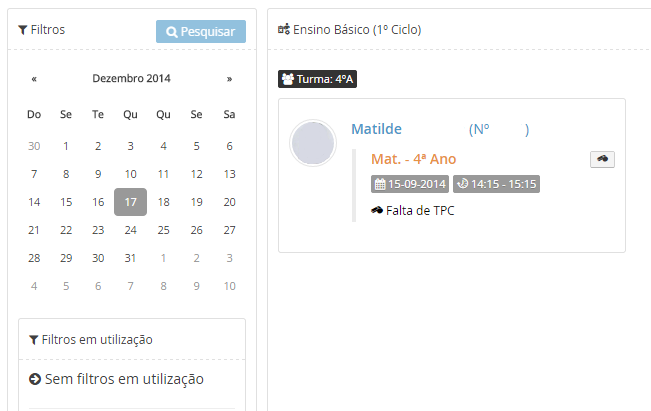The height and width of the screenshot is (411, 651).
Task: Click the icon beside Falta de TPC
Action: 376,211
